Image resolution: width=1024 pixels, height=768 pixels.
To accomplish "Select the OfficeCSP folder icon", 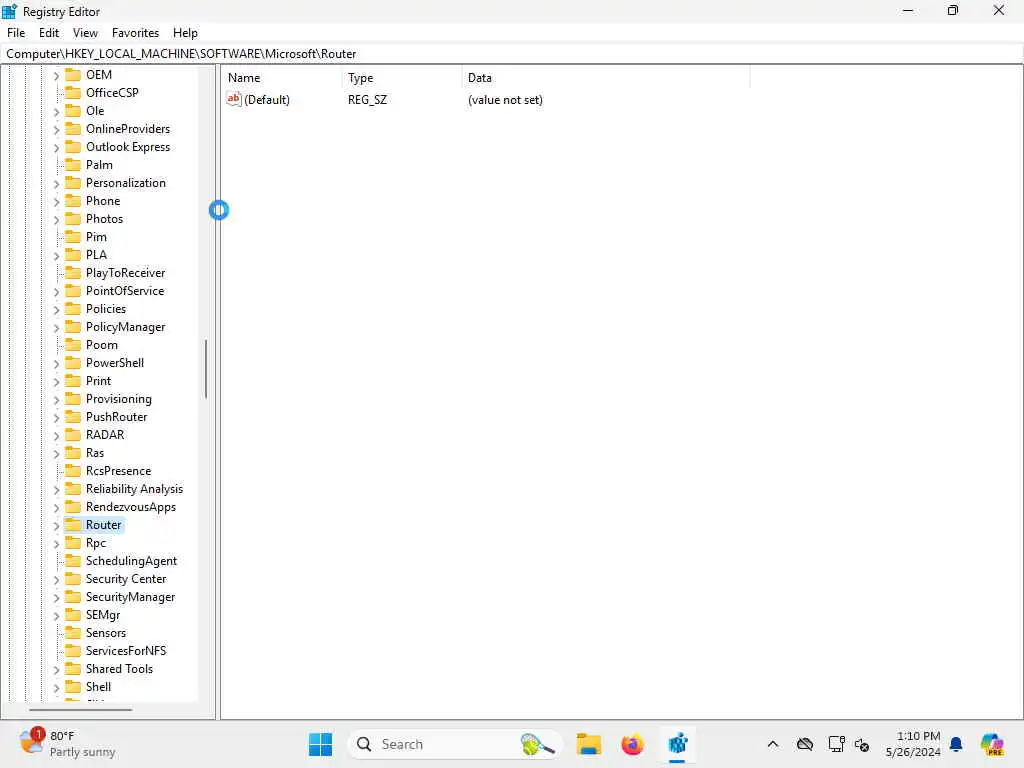I will point(73,93).
